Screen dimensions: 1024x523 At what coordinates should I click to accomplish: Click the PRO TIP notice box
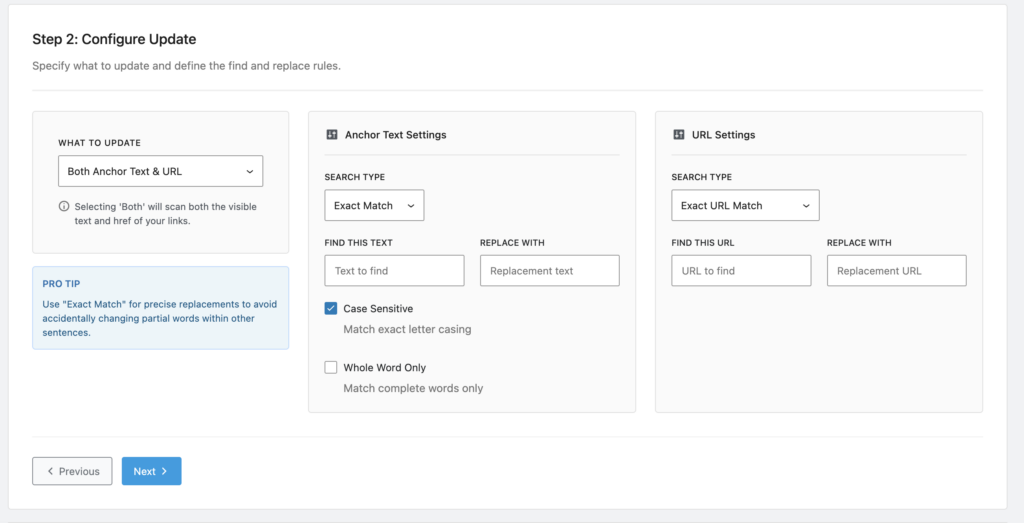tap(160, 308)
